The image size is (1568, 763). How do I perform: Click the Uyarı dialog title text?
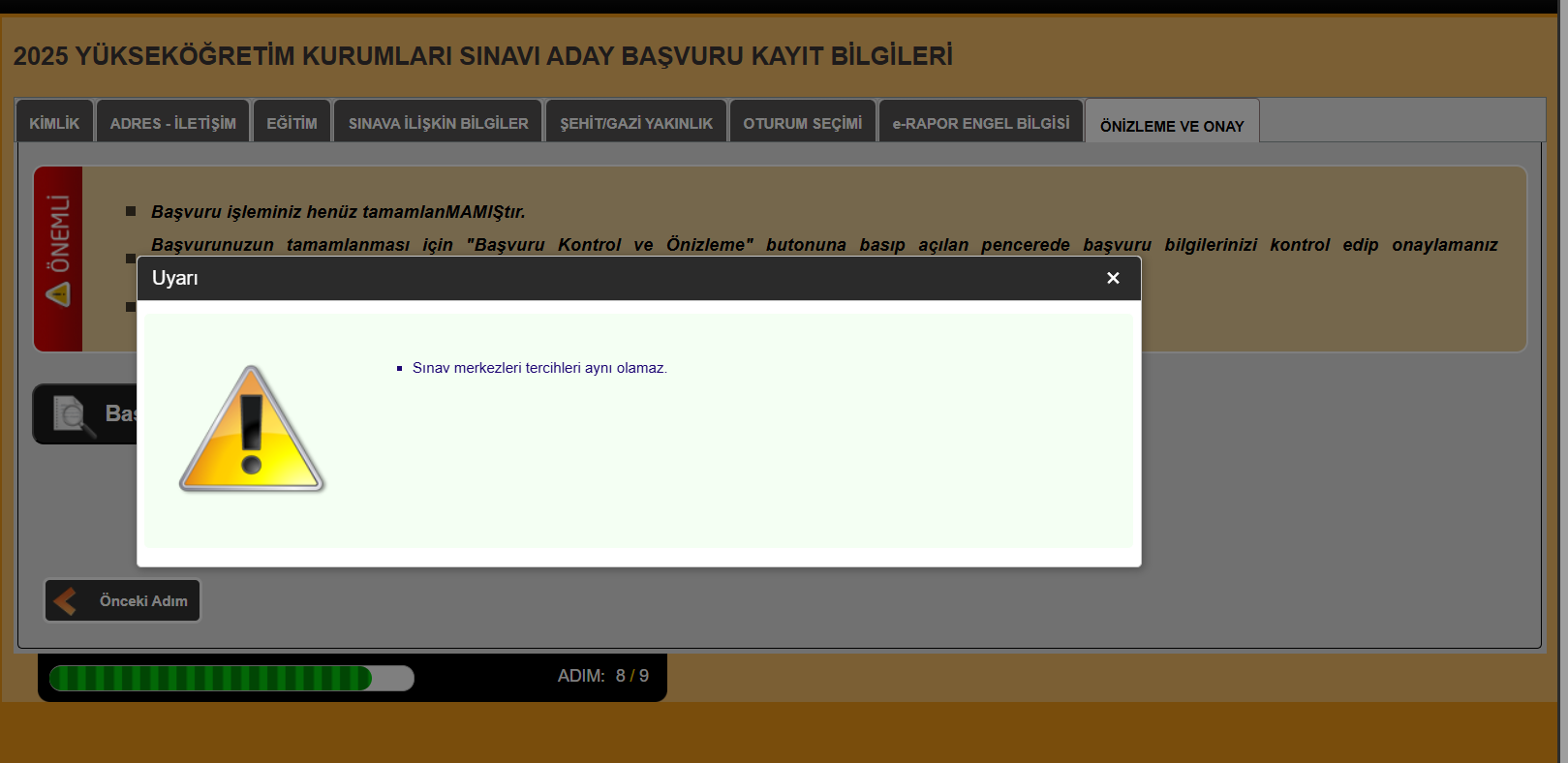point(175,278)
